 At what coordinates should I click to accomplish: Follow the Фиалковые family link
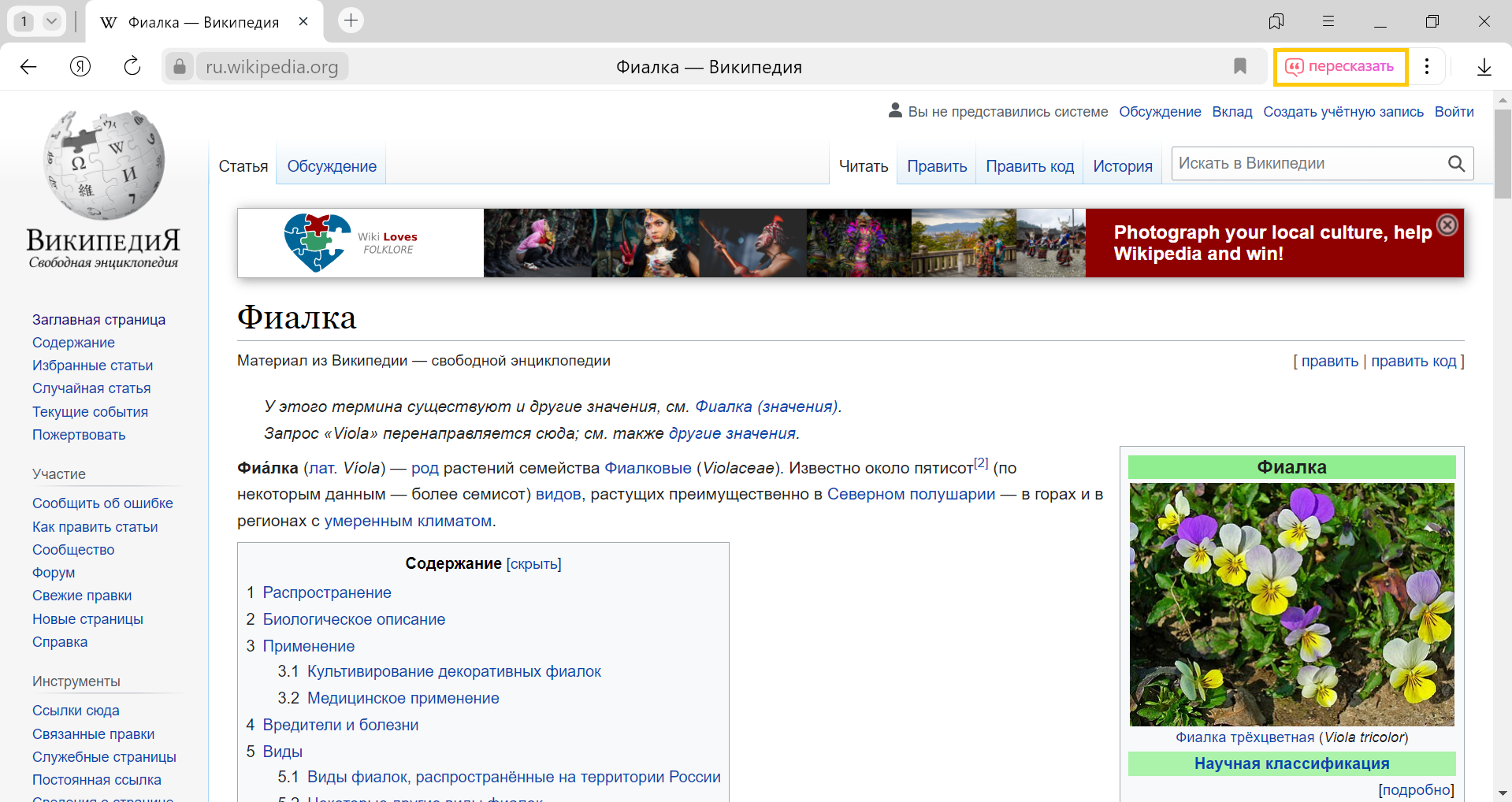coord(648,468)
